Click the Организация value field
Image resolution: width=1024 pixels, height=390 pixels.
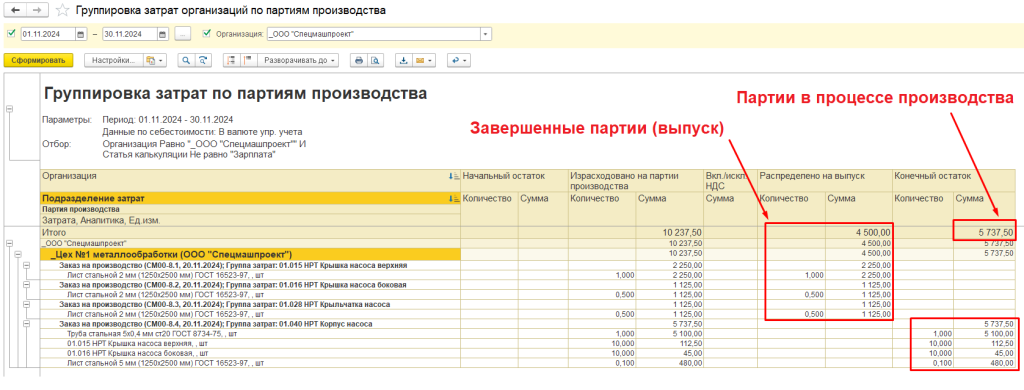tap(374, 34)
